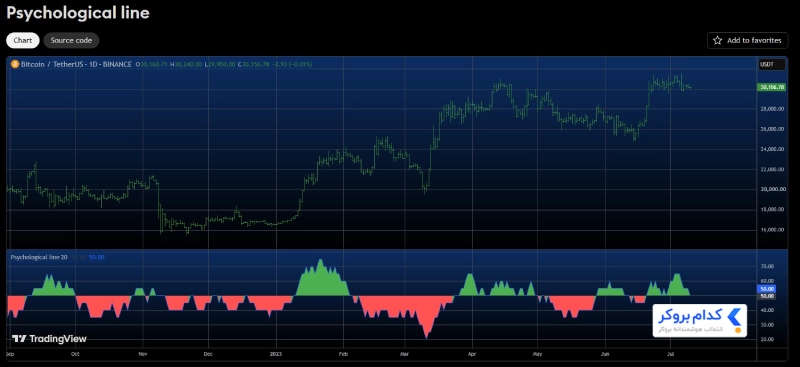Click the Apr date on the time axis
The width and height of the screenshot is (800, 367).
[472, 353]
